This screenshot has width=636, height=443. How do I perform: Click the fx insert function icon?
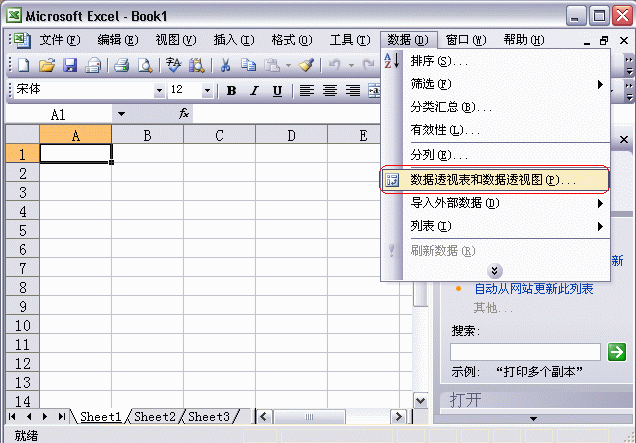tap(184, 114)
